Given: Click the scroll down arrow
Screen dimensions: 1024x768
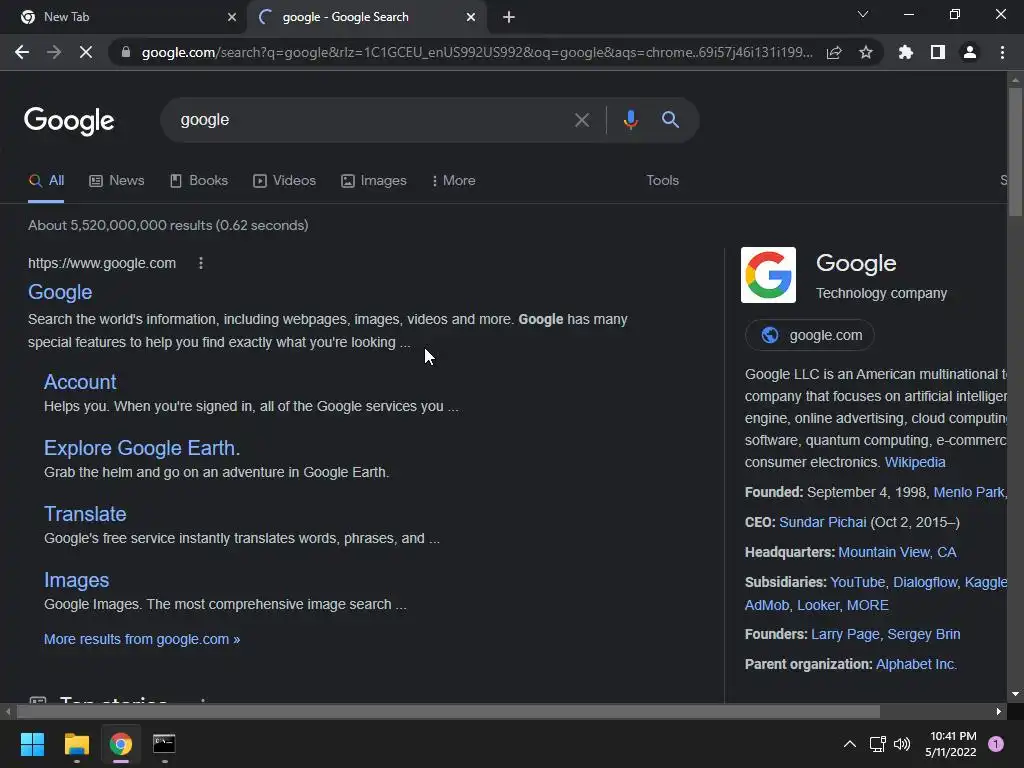Looking at the screenshot, I should [x=1015, y=694].
